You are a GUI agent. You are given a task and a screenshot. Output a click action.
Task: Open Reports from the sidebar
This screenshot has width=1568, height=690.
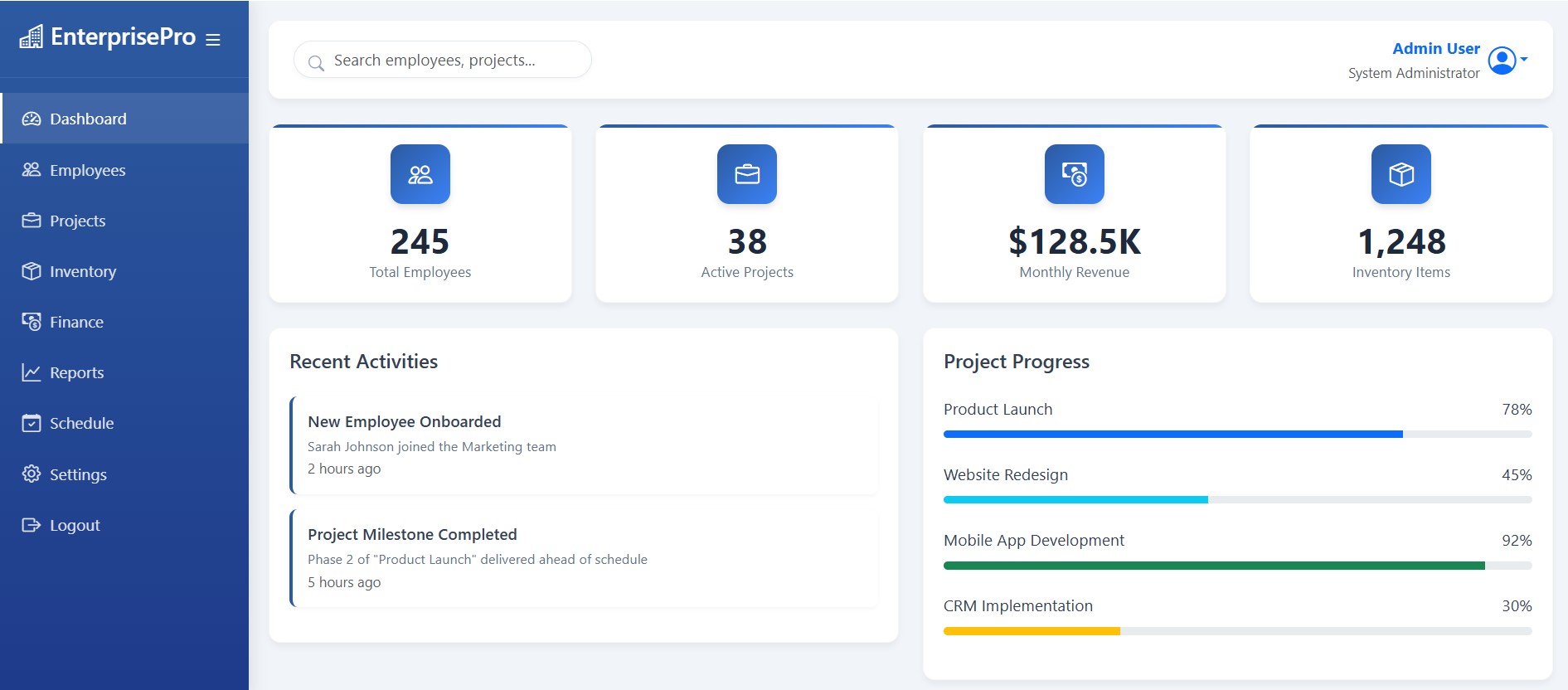click(x=76, y=372)
